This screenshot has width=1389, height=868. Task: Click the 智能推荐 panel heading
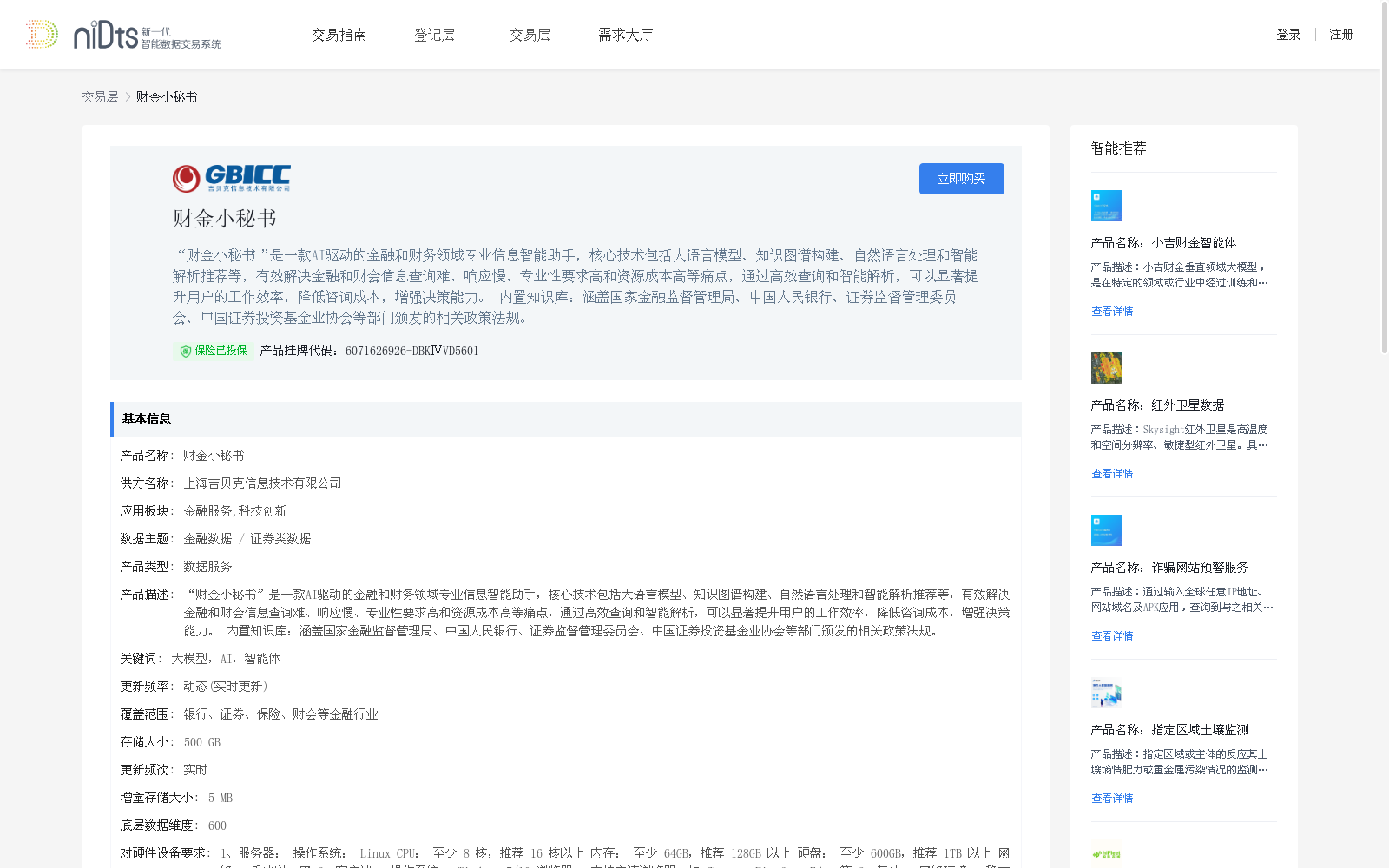[1119, 148]
